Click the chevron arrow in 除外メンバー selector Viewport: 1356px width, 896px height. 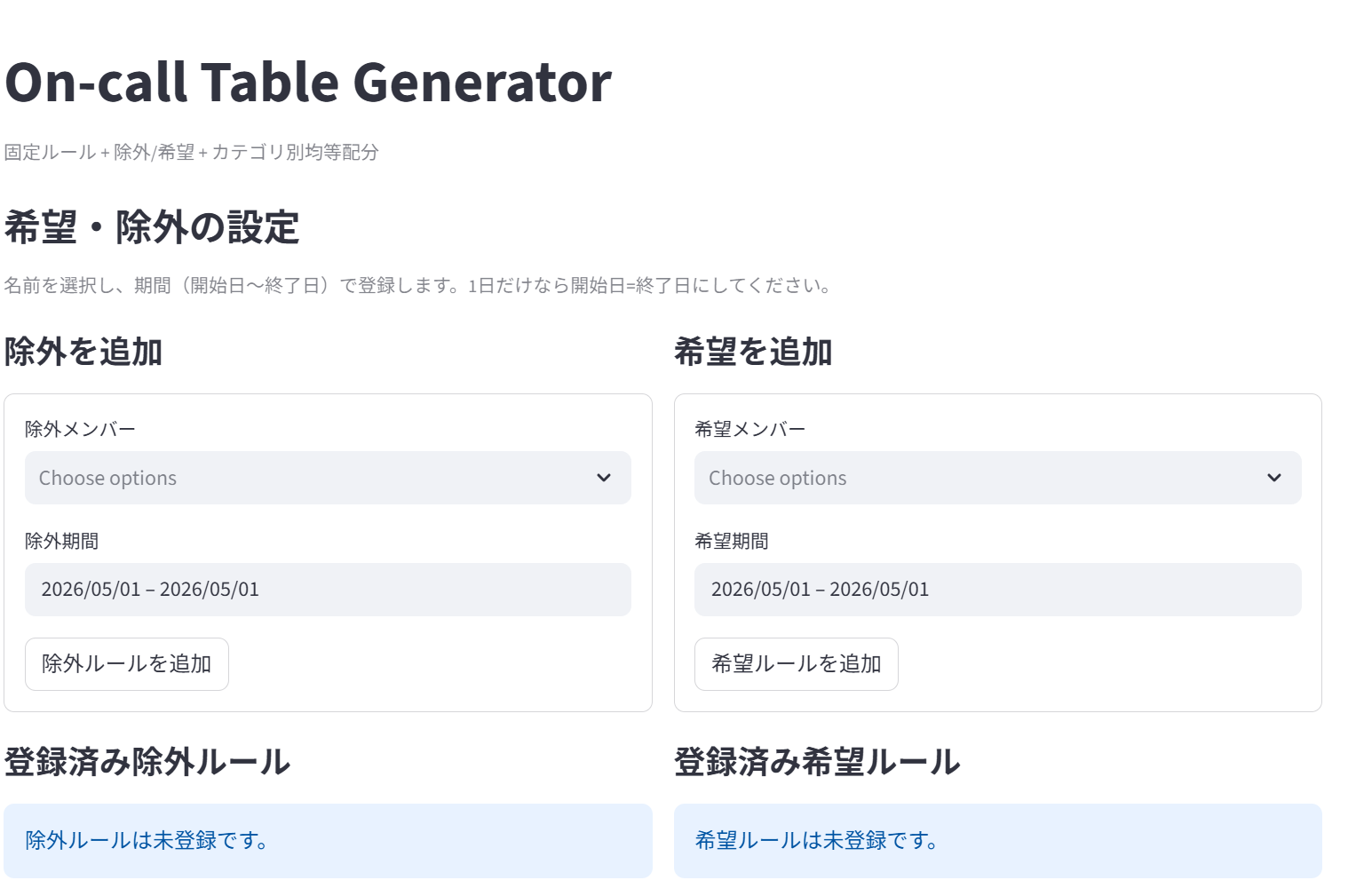pyautogui.click(x=604, y=478)
